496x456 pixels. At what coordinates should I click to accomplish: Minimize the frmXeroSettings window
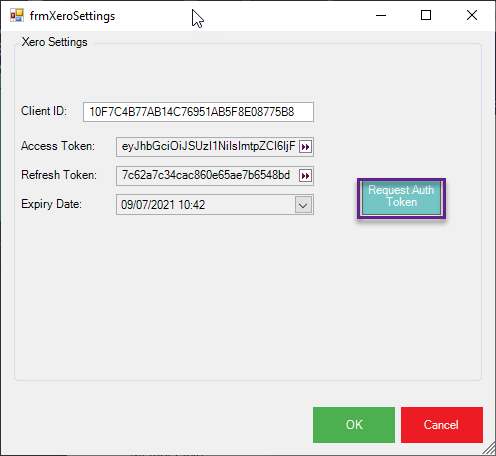(381, 15)
